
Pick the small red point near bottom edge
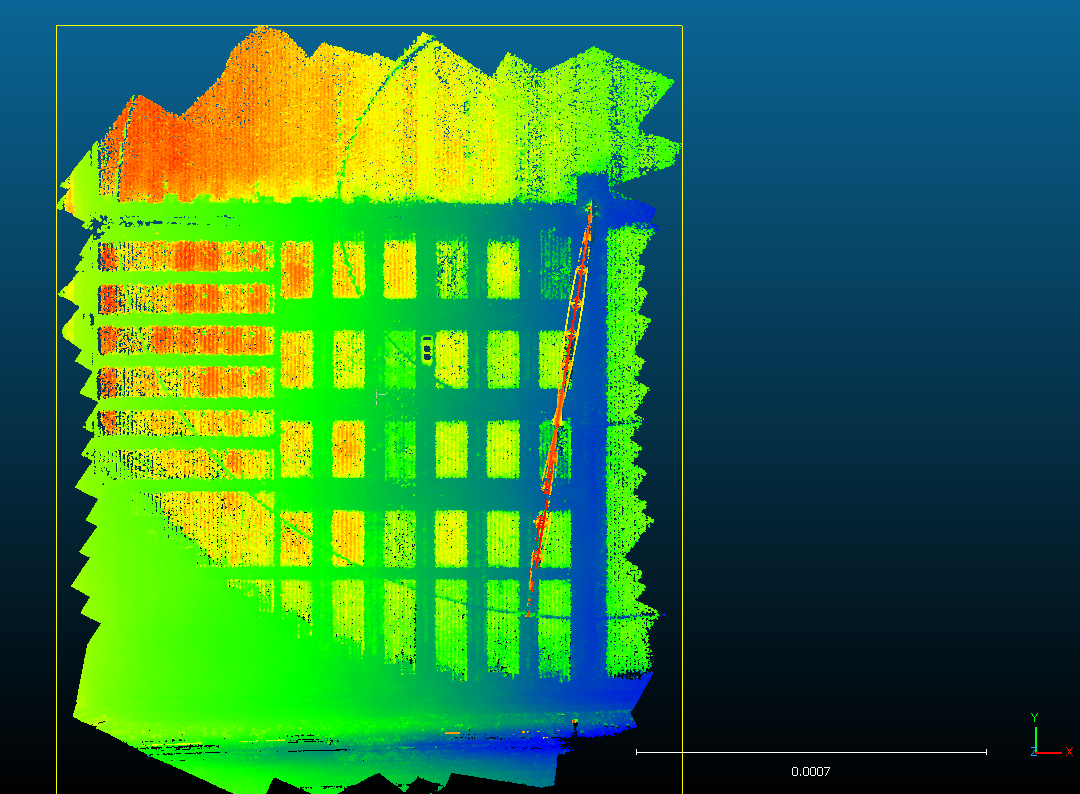[x=574, y=722]
